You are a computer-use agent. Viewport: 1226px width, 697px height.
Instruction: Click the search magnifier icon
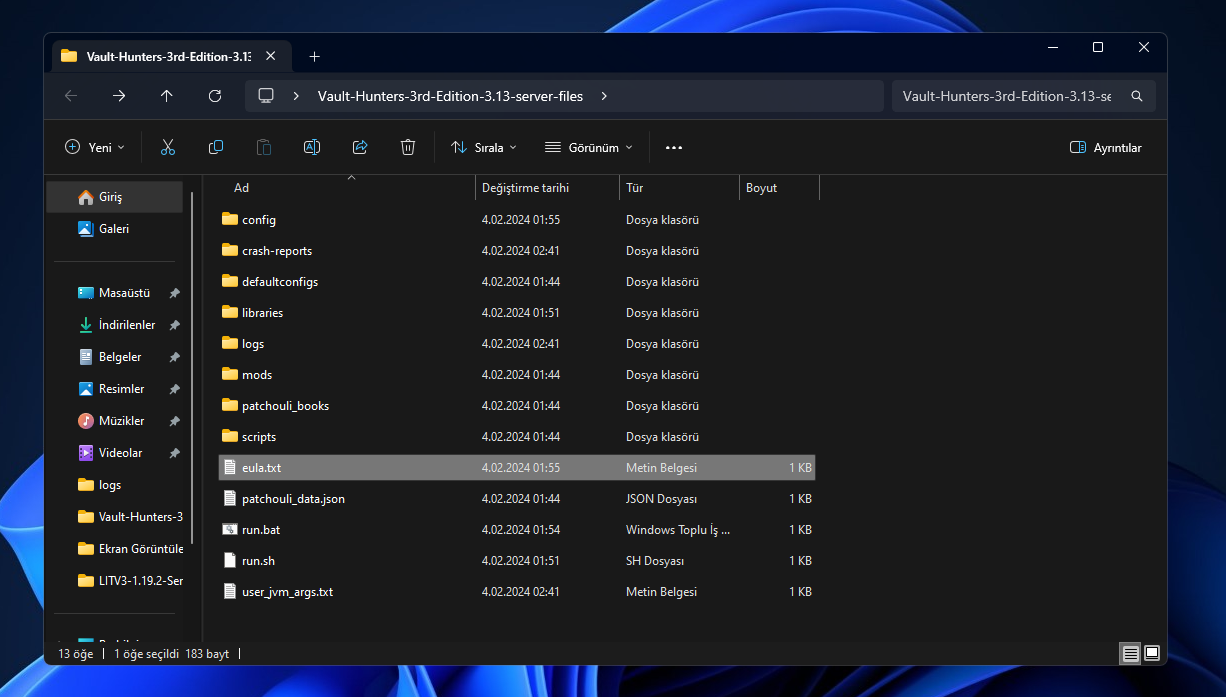pyautogui.click(x=1137, y=96)
